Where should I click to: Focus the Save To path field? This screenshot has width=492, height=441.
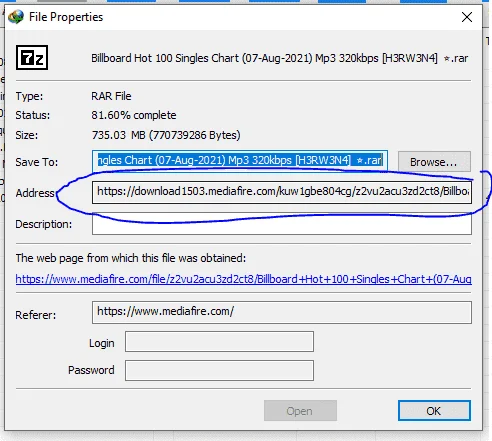(x=240, y=161)
